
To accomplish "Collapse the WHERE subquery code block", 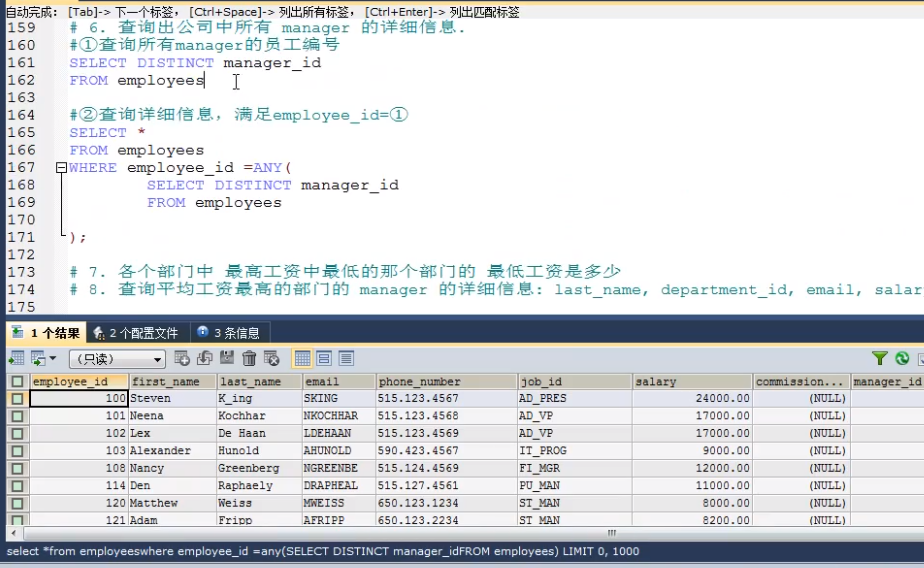I will pyautogui.click(x=61, y=168).
